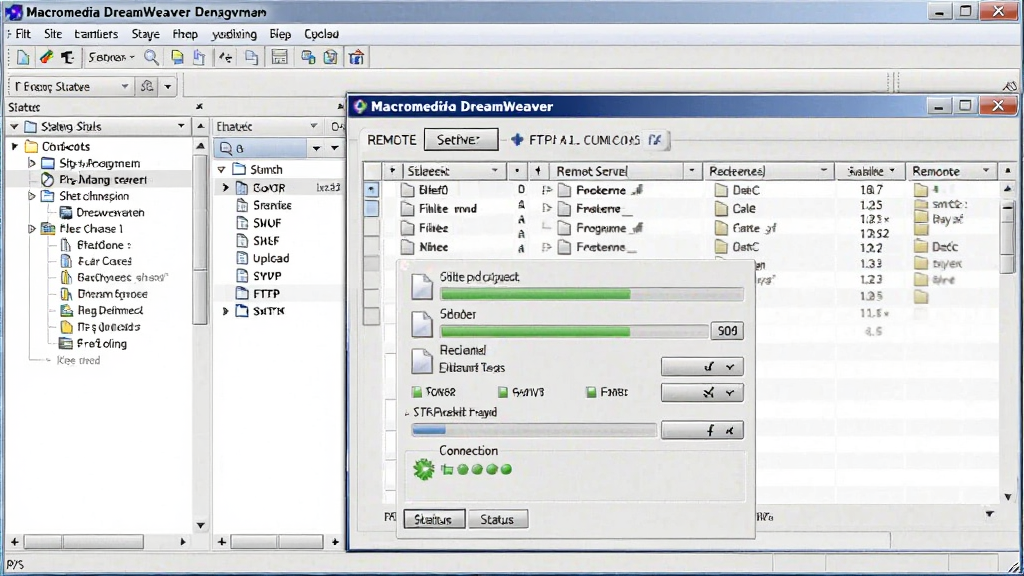Click the Dedc folder icon in Remonte column
The image size is (1024, 576).
click(x=921, y=247)
